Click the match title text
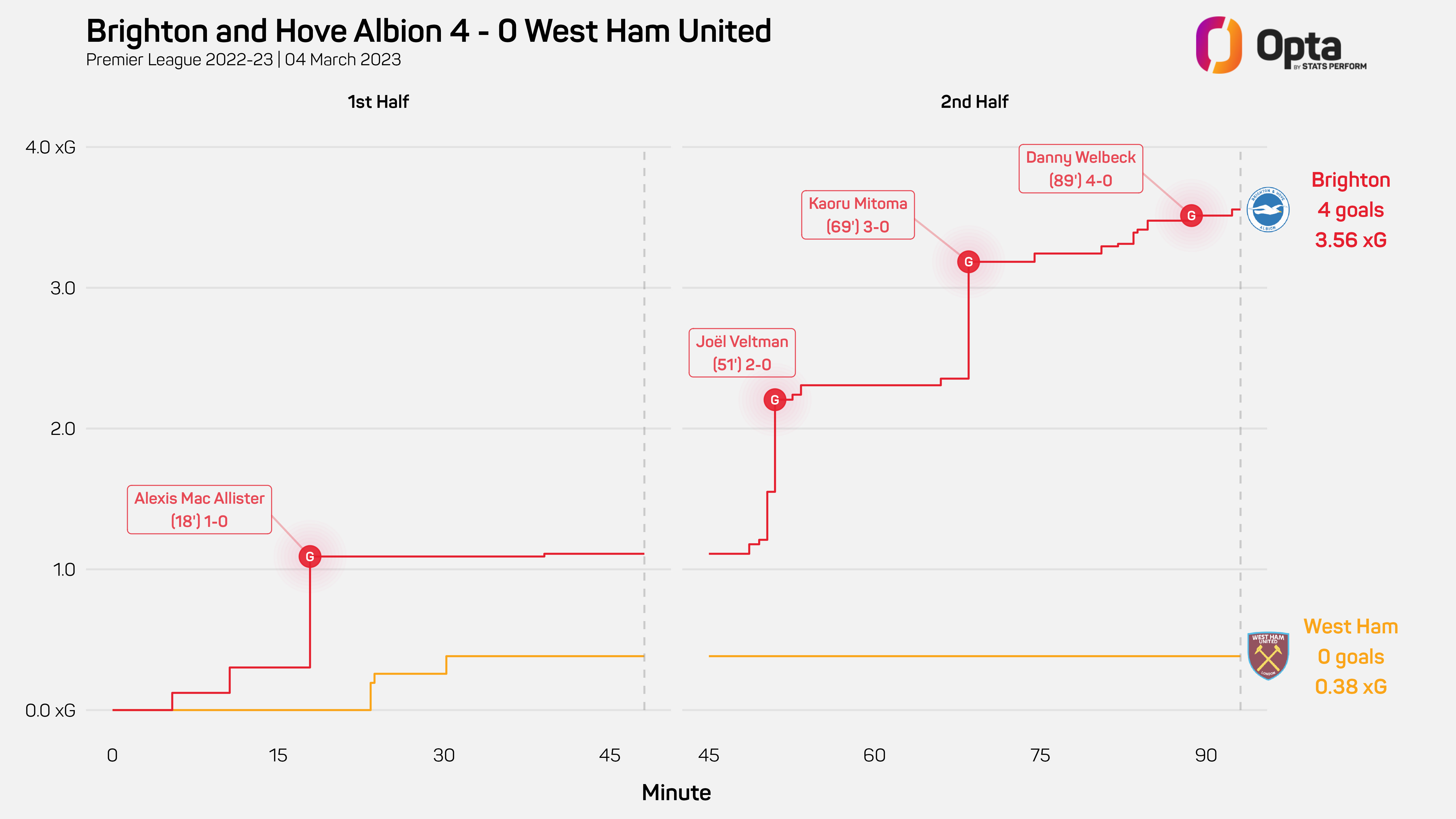 click(x=429, y=31)
